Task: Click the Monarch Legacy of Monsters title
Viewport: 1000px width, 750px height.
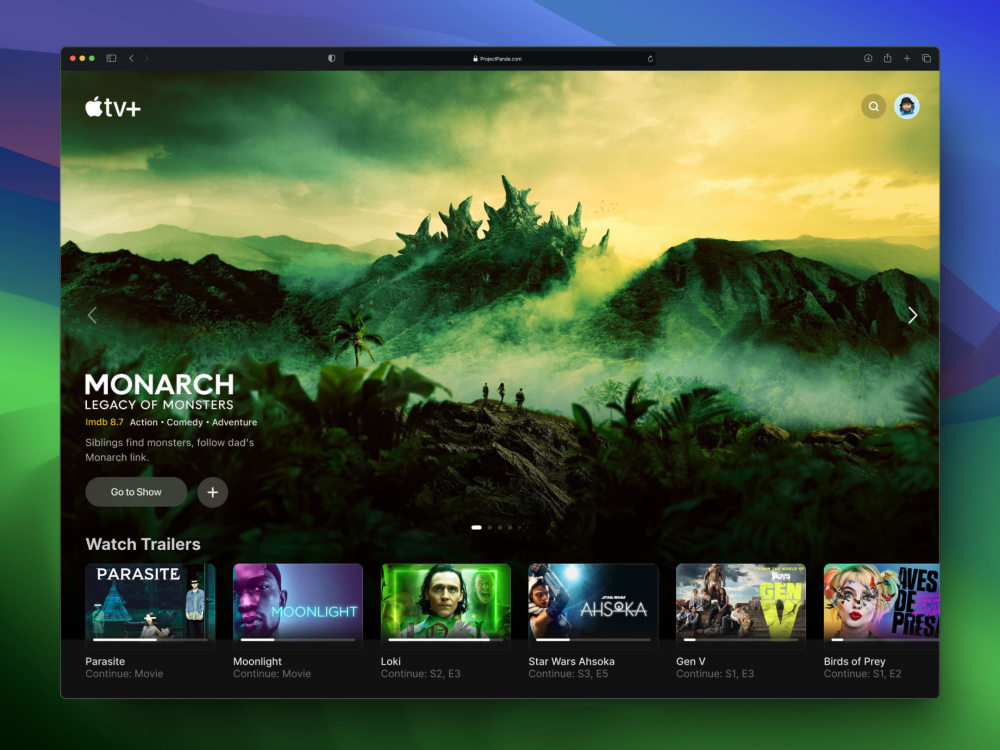Action: [159, 392]
